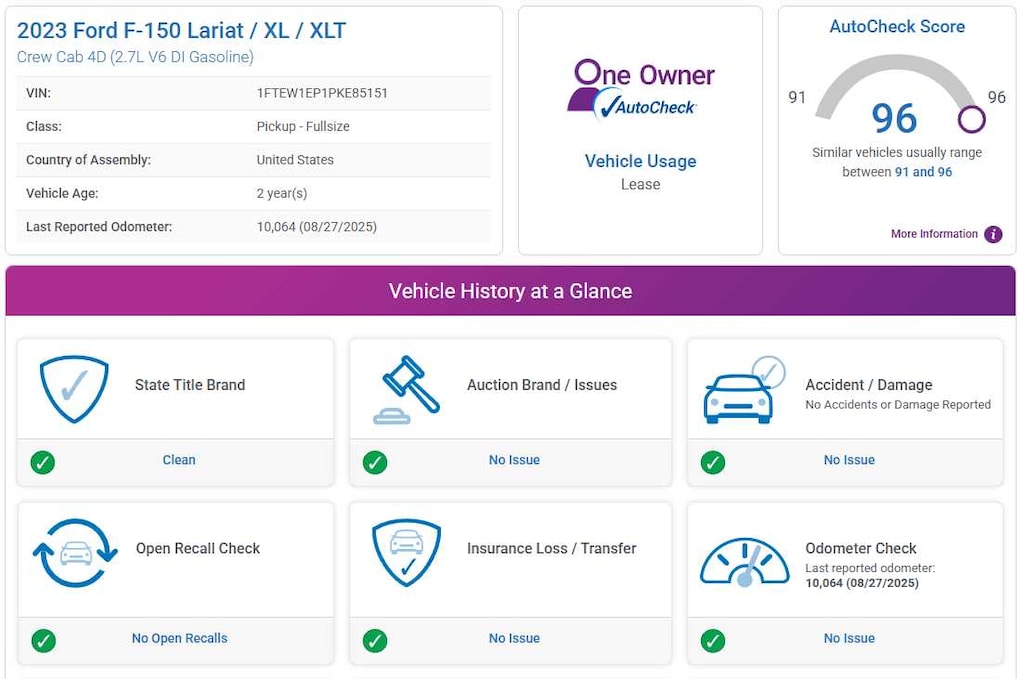This screenshot has height=679, width=1024.
Task: Click the One Owner AutoCheck logo
Action: pos(640,90)
